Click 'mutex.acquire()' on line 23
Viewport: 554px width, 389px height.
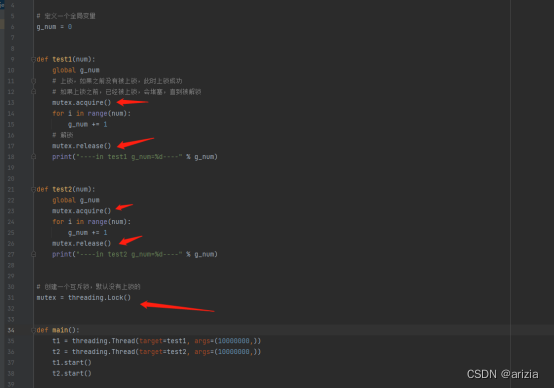click(x=82, y=211)
